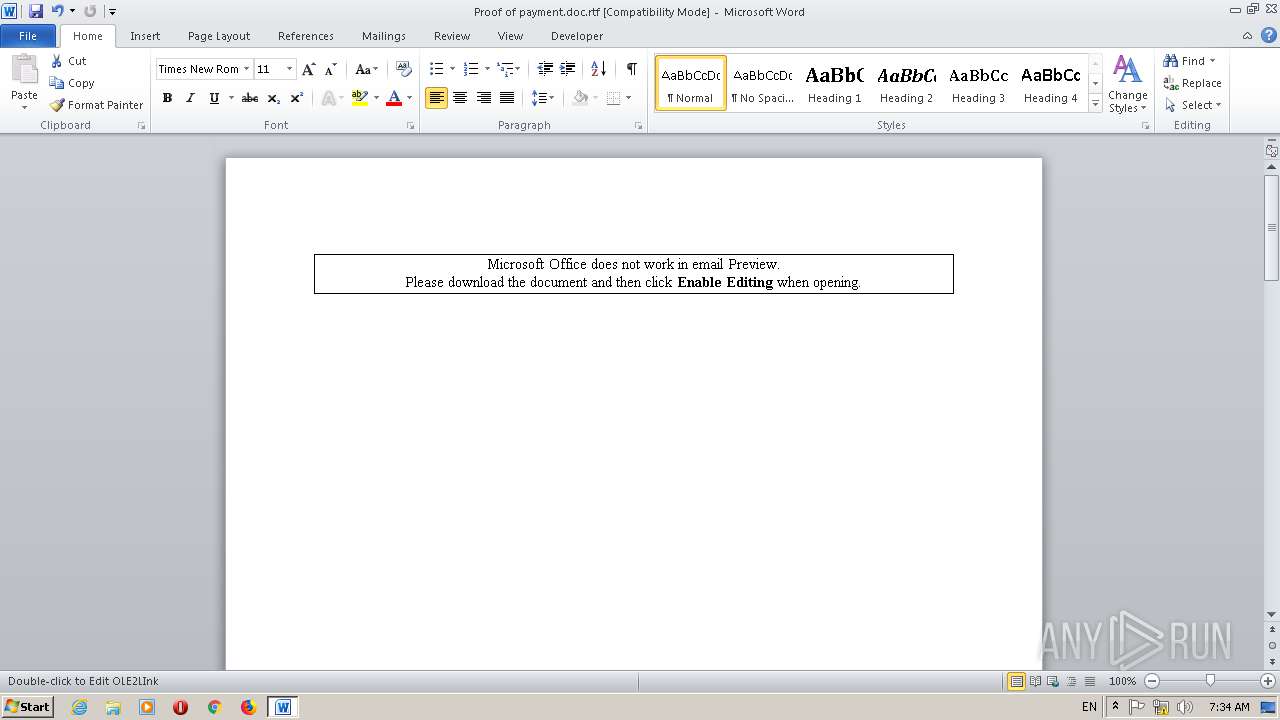Viewport: 1280px width, 720px height.
Task: Open the Select dropdown in Editing
Action: [1192, 105]
